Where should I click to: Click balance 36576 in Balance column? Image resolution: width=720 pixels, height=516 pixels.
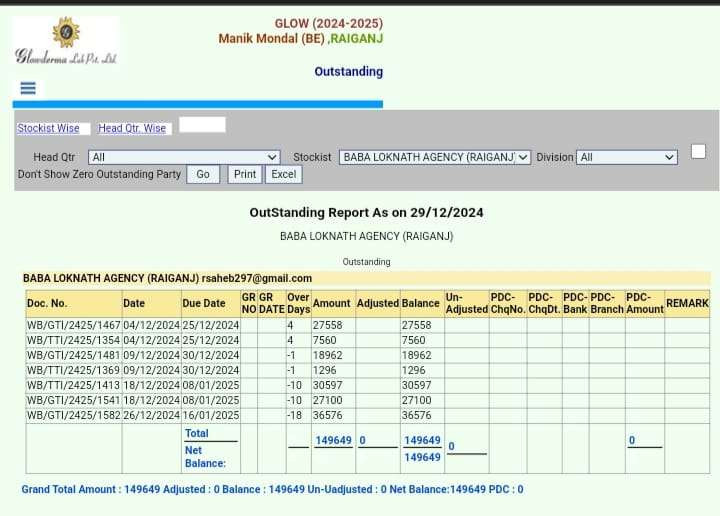pyautogui.click(x=416, y=415)
